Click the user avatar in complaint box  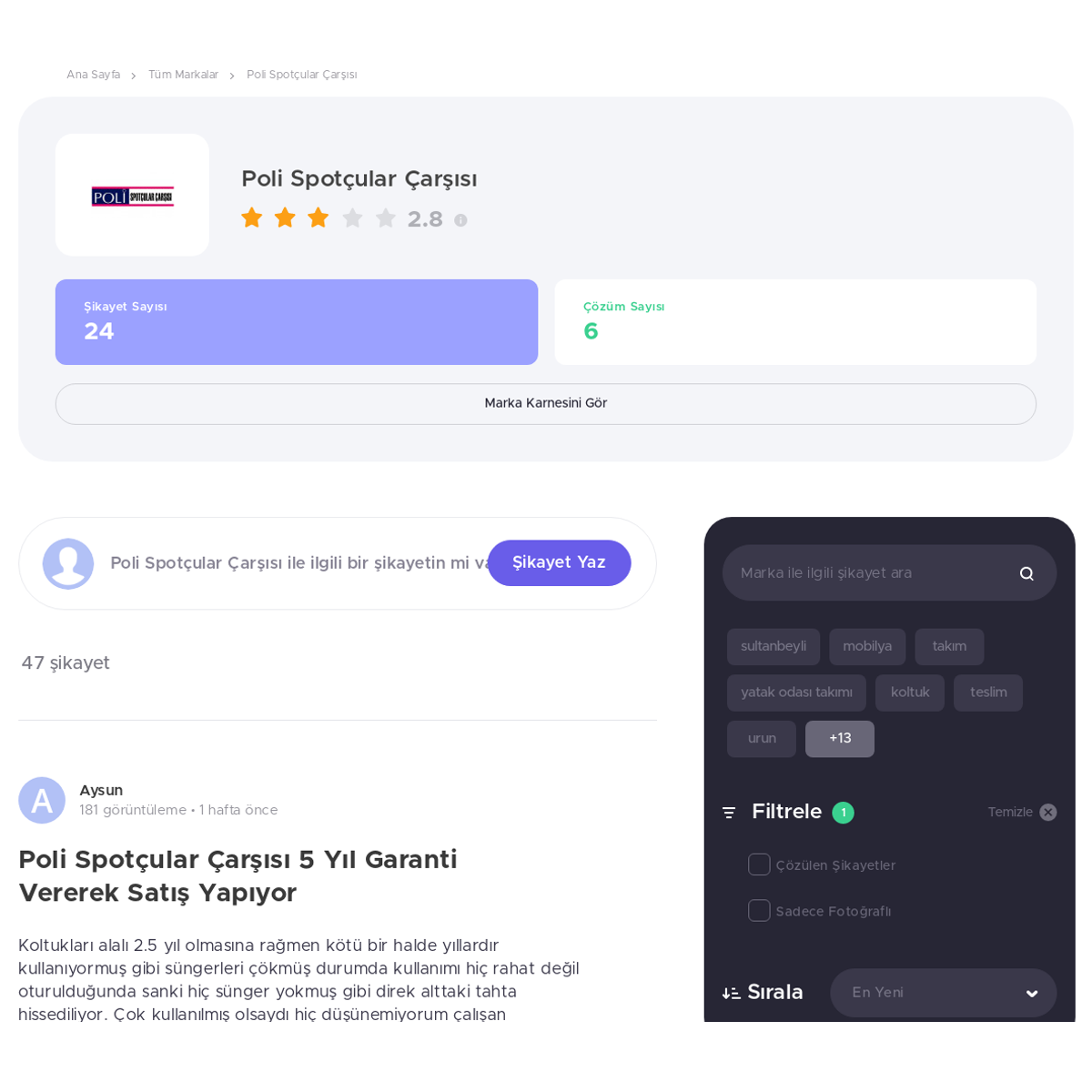pyautogui.click(x=68, y=563)
